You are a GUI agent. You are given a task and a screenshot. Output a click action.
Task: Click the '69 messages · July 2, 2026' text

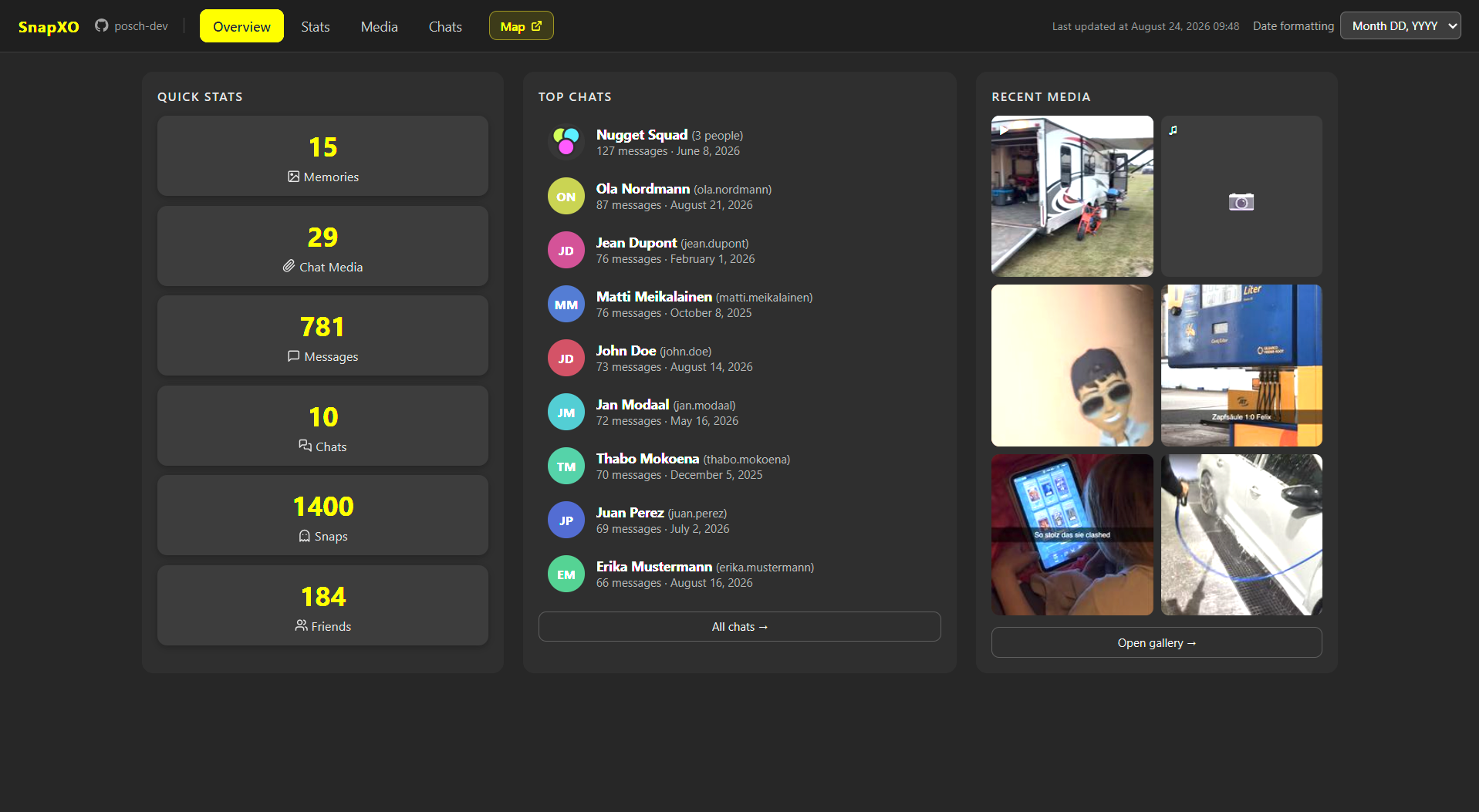click(x=663, y=529)
